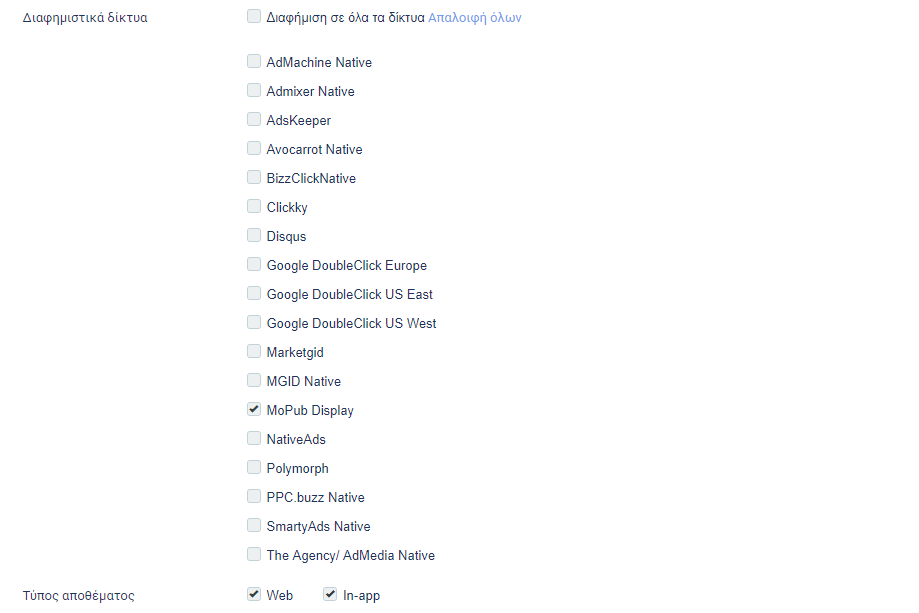Uncheck the Web inventory type
Image resolution: width=919 pixels, height=613 pixels.
(254, 594)
